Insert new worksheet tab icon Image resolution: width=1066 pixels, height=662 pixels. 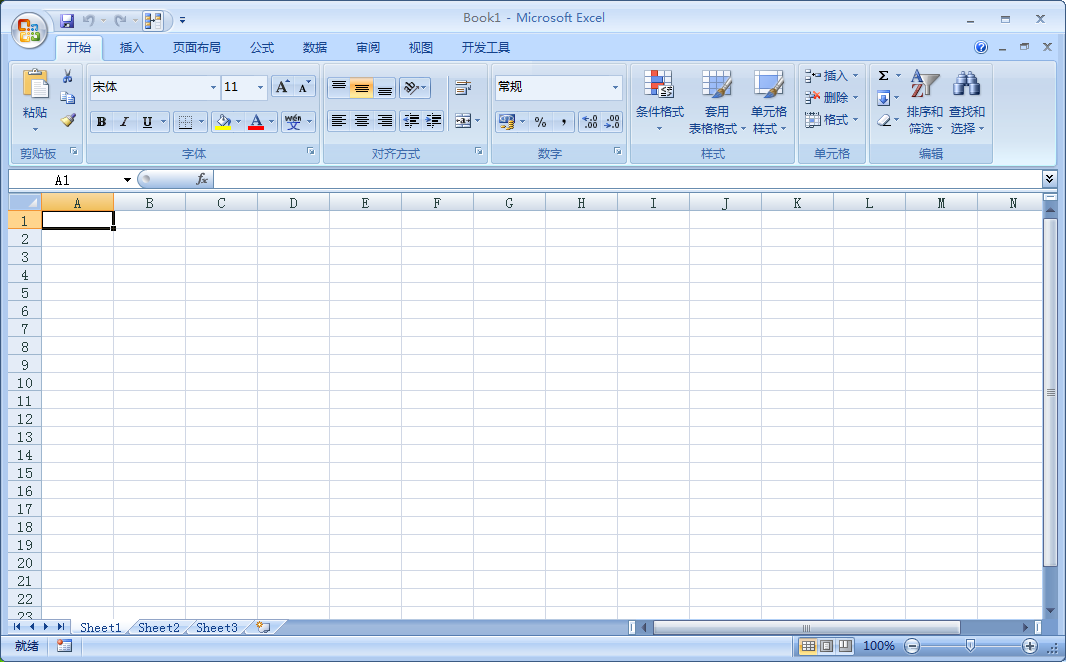point(263,627)
